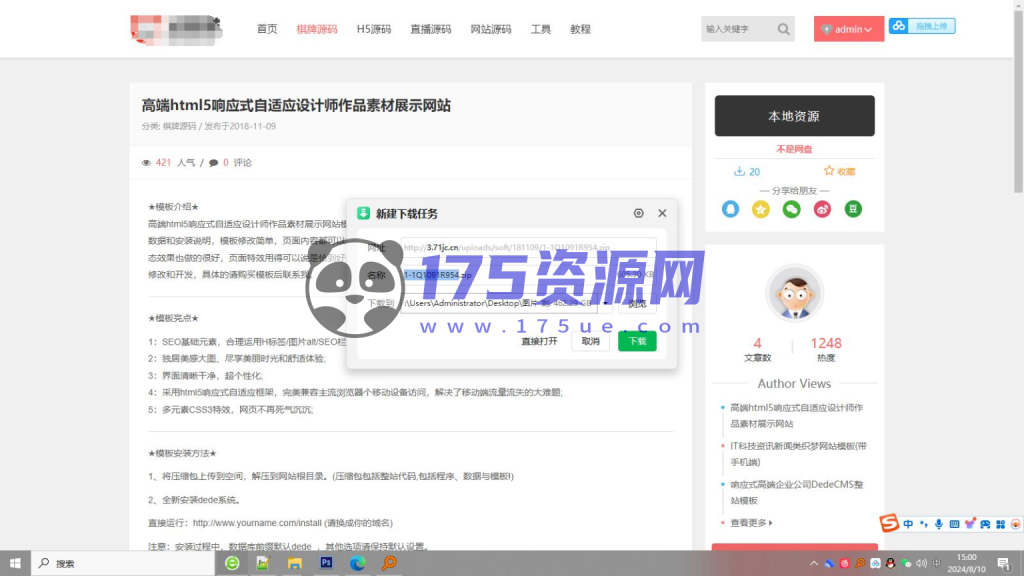Open 棋牌源码 nav item
1024x576 pixels.
[317, 29]
